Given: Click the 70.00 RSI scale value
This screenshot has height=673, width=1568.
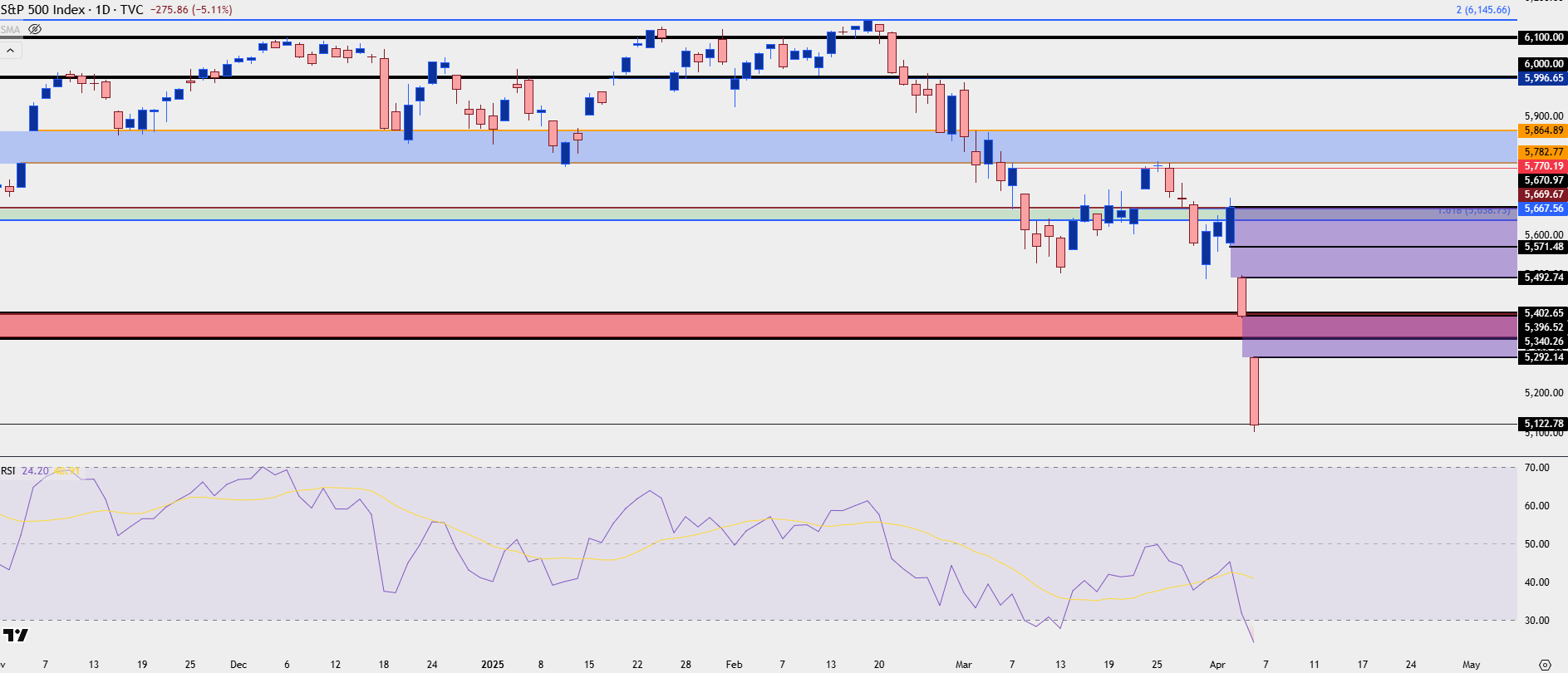Looking at the screenshot, I should [x=1537, y=468].
